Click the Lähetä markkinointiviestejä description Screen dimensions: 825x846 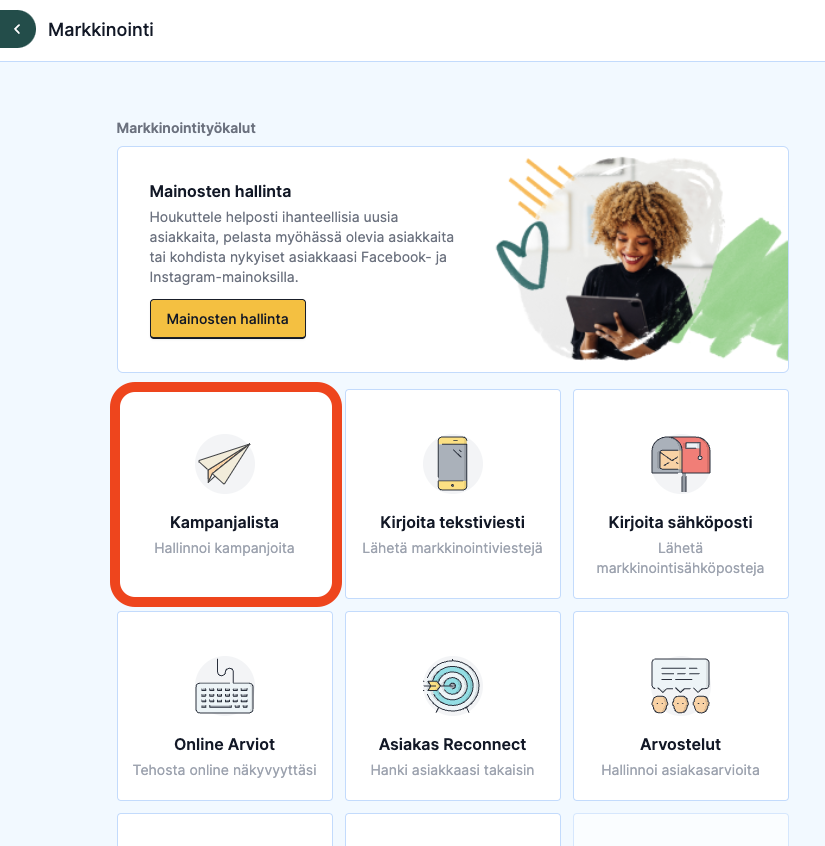pyautogui.click(x=452, y=548)
